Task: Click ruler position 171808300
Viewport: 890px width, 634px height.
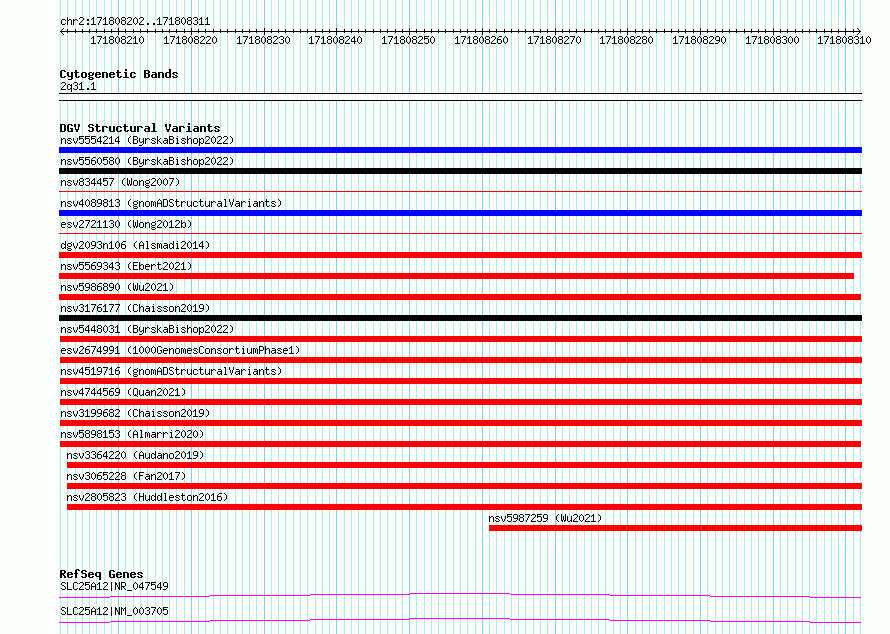Action: coord(772,40)
